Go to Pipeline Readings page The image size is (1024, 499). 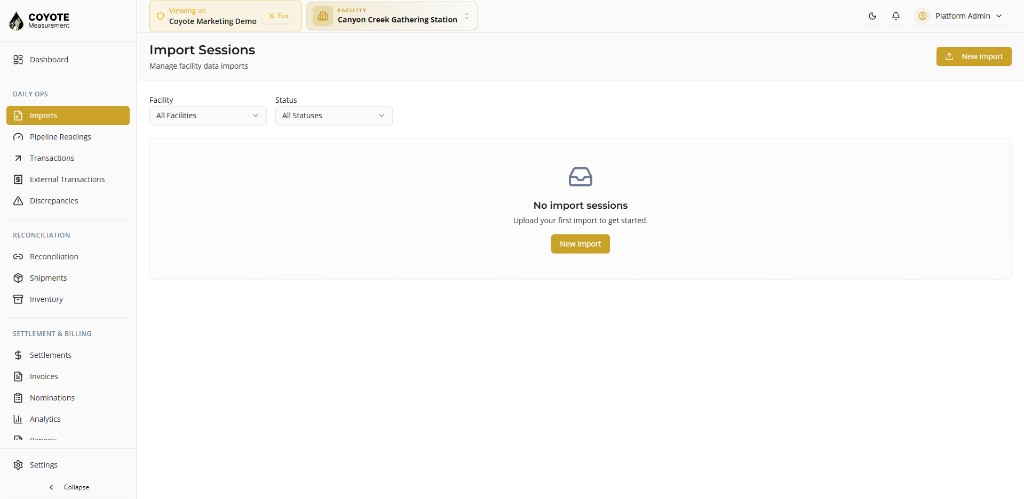[x=68, y=137]
